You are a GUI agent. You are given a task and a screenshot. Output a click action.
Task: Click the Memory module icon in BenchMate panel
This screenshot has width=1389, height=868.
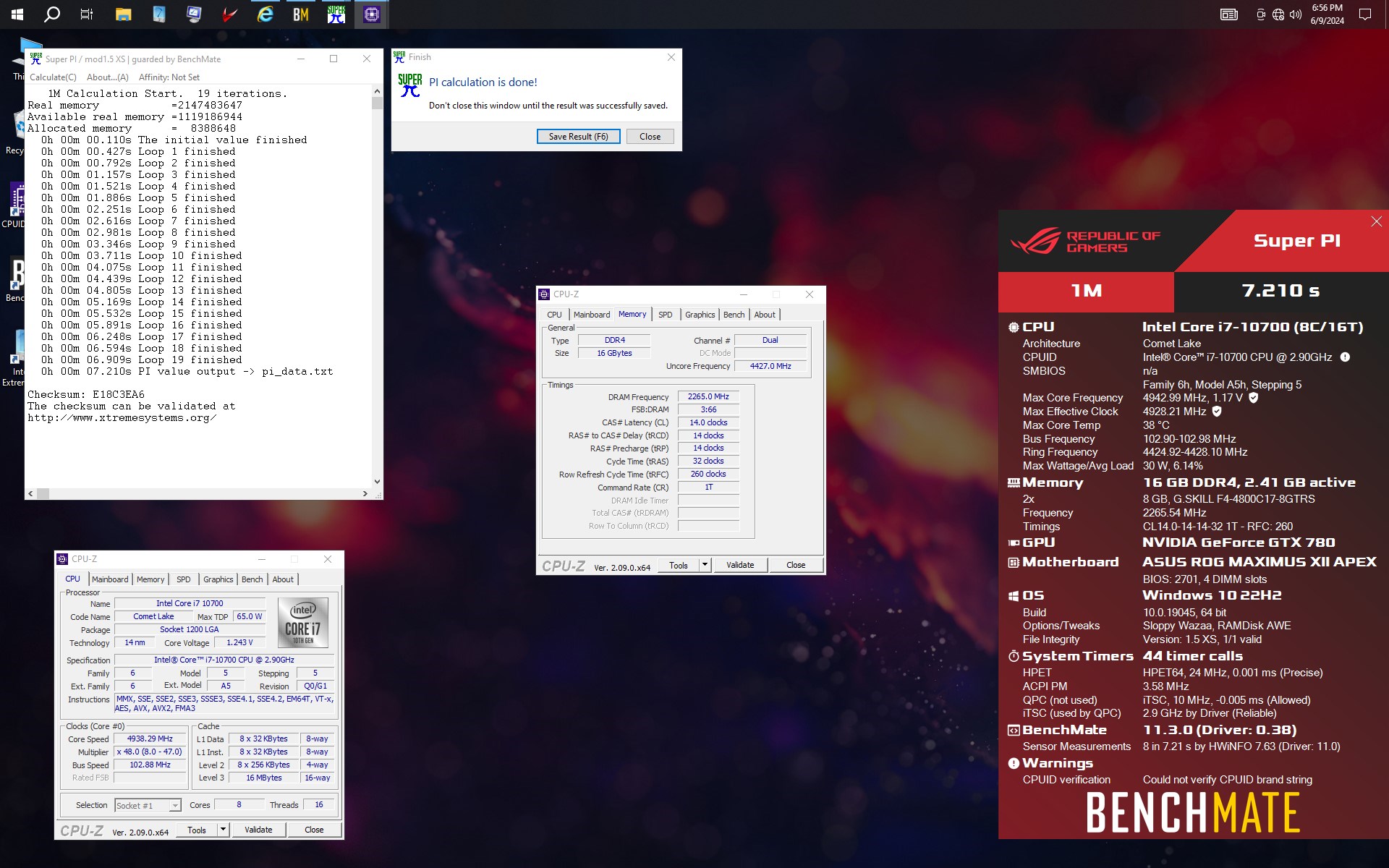pos(1014,482)
